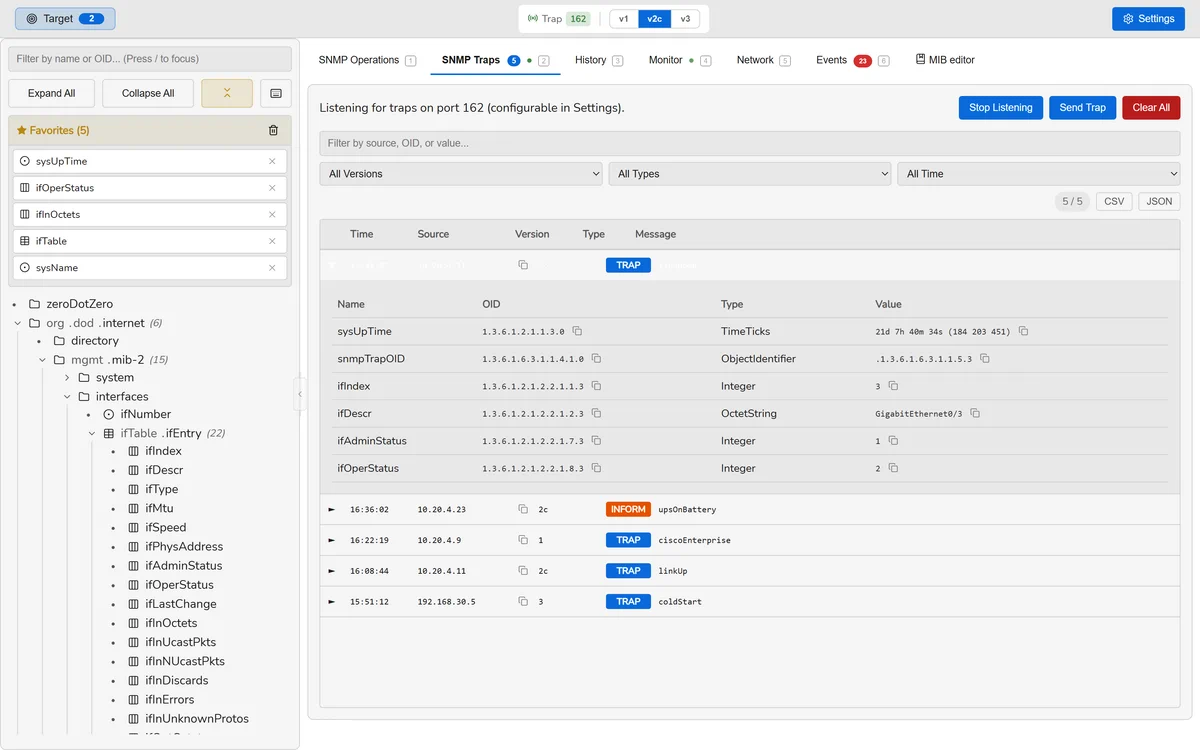The image size is (1200, 750).
Task: Select SNMP version v2c
Action: [655, 19]
